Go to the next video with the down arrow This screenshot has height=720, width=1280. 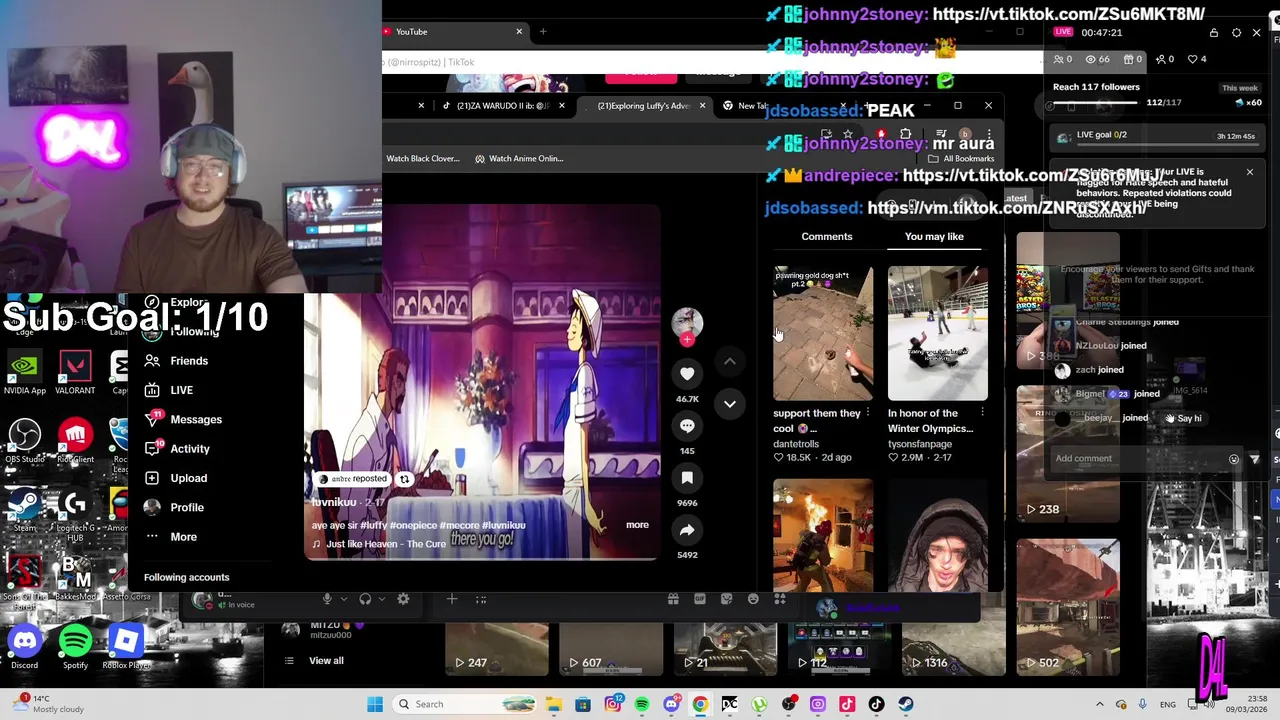click(x=730, y=404)
